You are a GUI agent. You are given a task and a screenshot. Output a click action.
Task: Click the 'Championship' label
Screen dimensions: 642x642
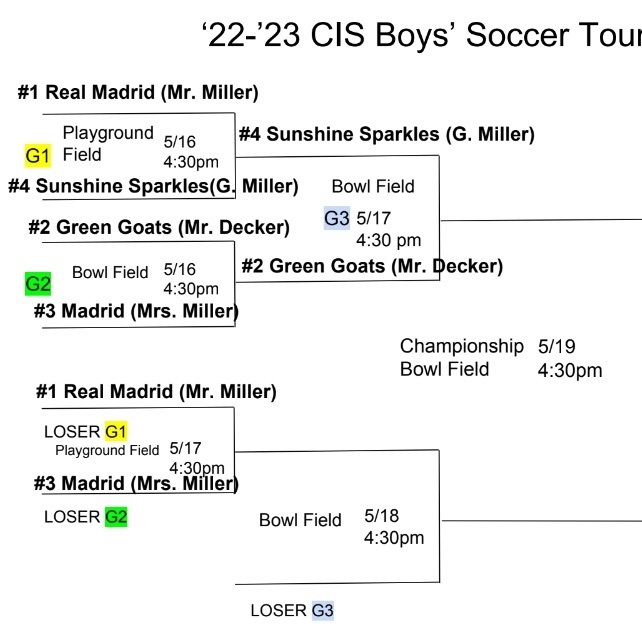pos(461,346)
